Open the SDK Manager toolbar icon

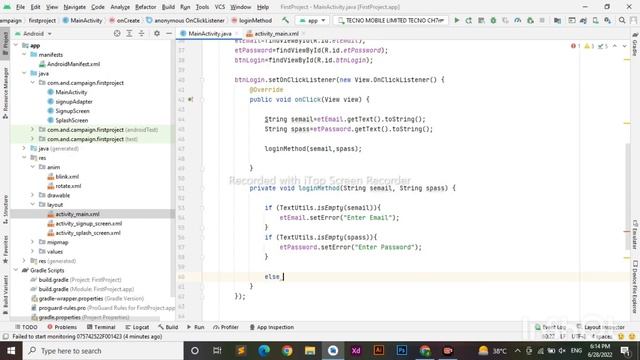[607, 20]
